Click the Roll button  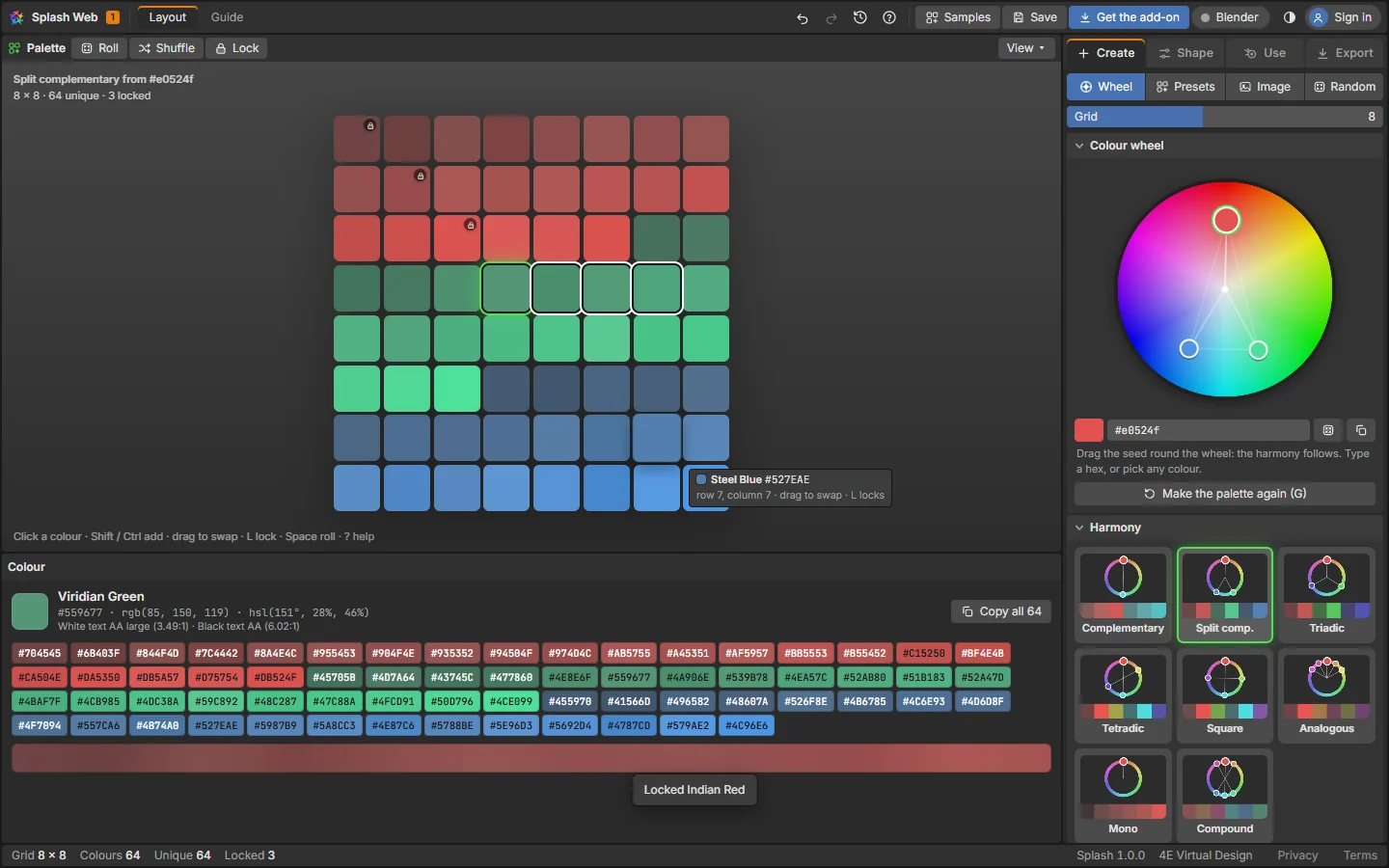[x=100, y=48]
